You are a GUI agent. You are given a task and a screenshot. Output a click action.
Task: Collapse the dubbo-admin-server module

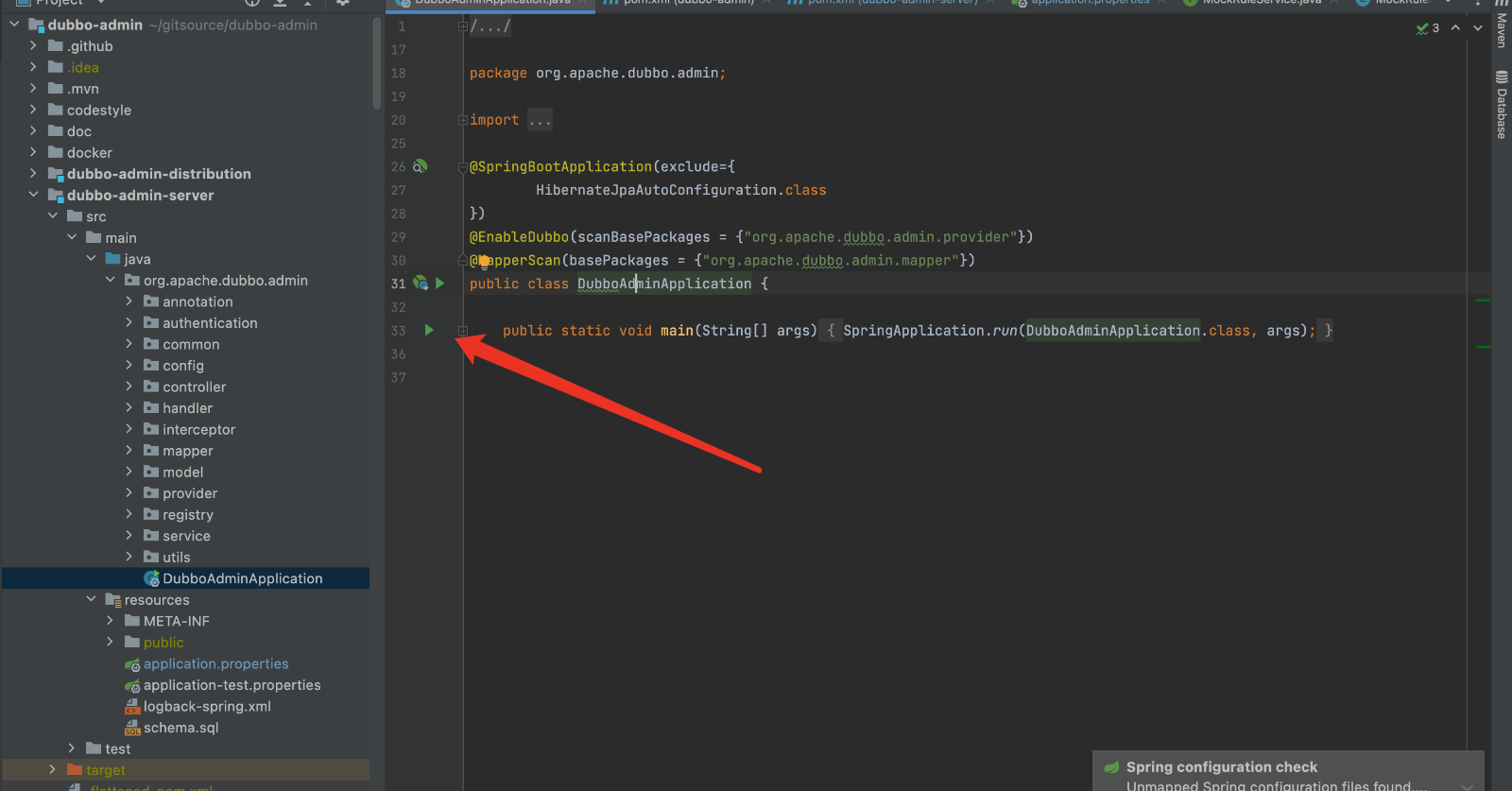coord(34,195)
